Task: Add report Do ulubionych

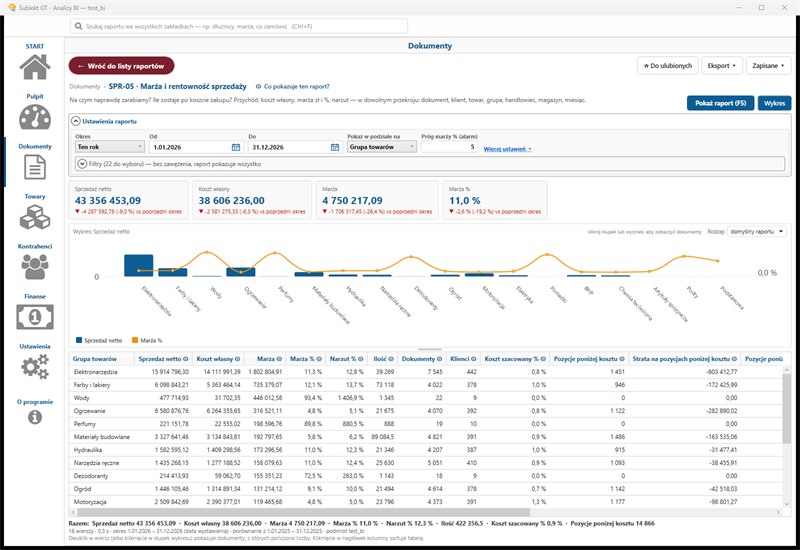Action: (667, 66)
